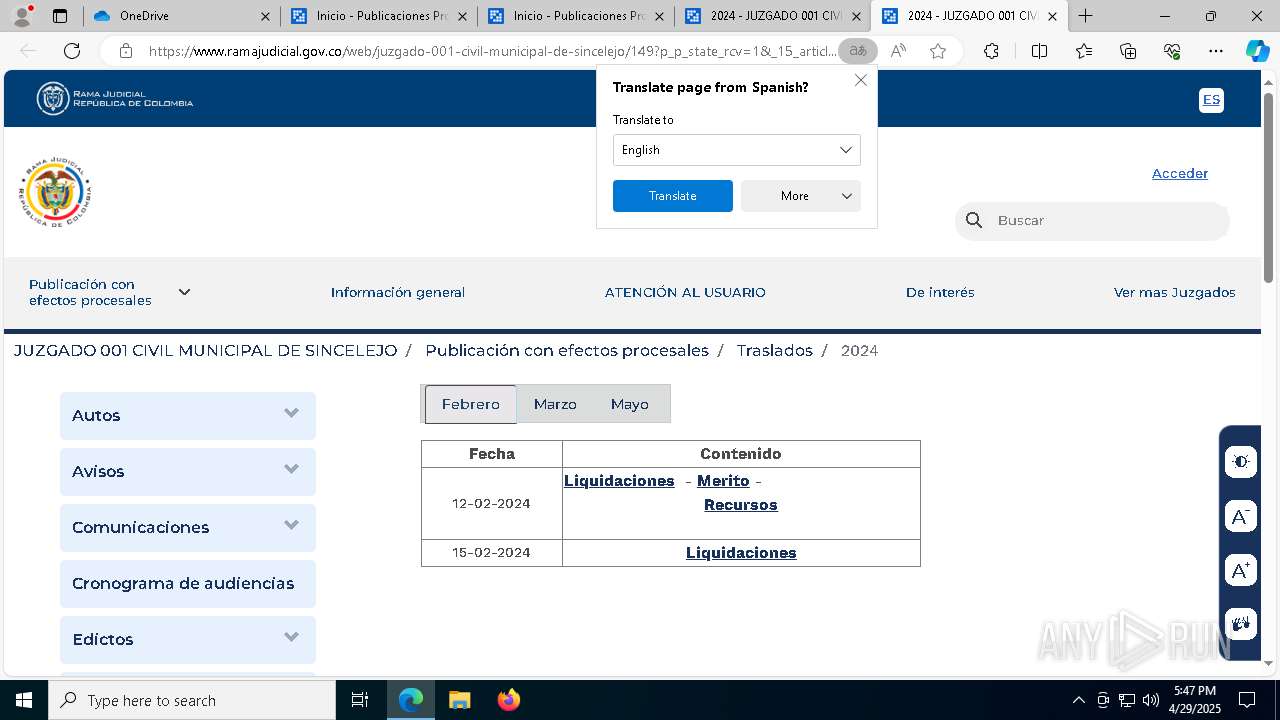1280x720 pixels.
Task: Show hidden system tray icons
Action: click(x=1078, y=700)
